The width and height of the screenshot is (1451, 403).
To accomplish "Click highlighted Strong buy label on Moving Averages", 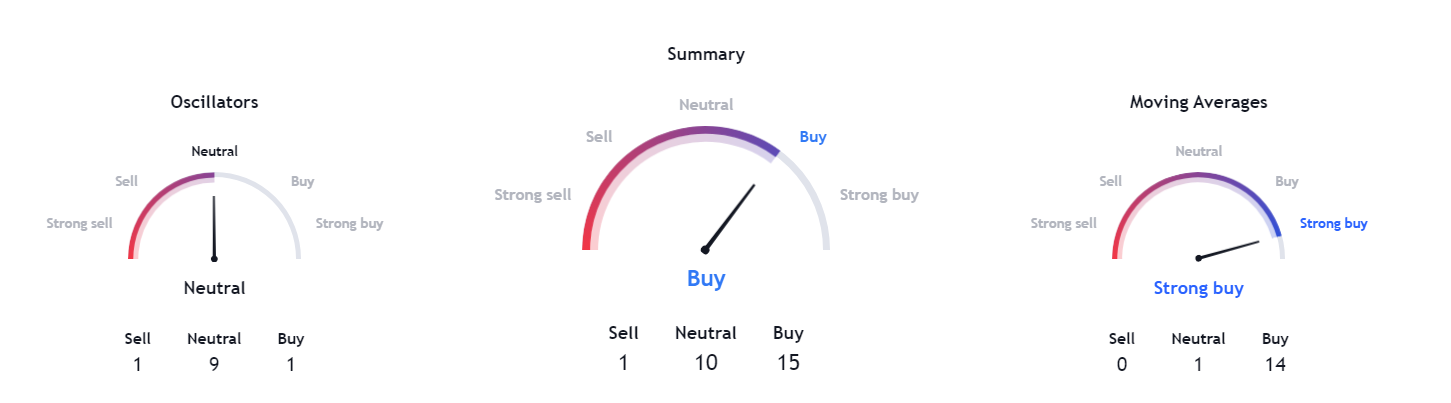I will point(1333,224).
